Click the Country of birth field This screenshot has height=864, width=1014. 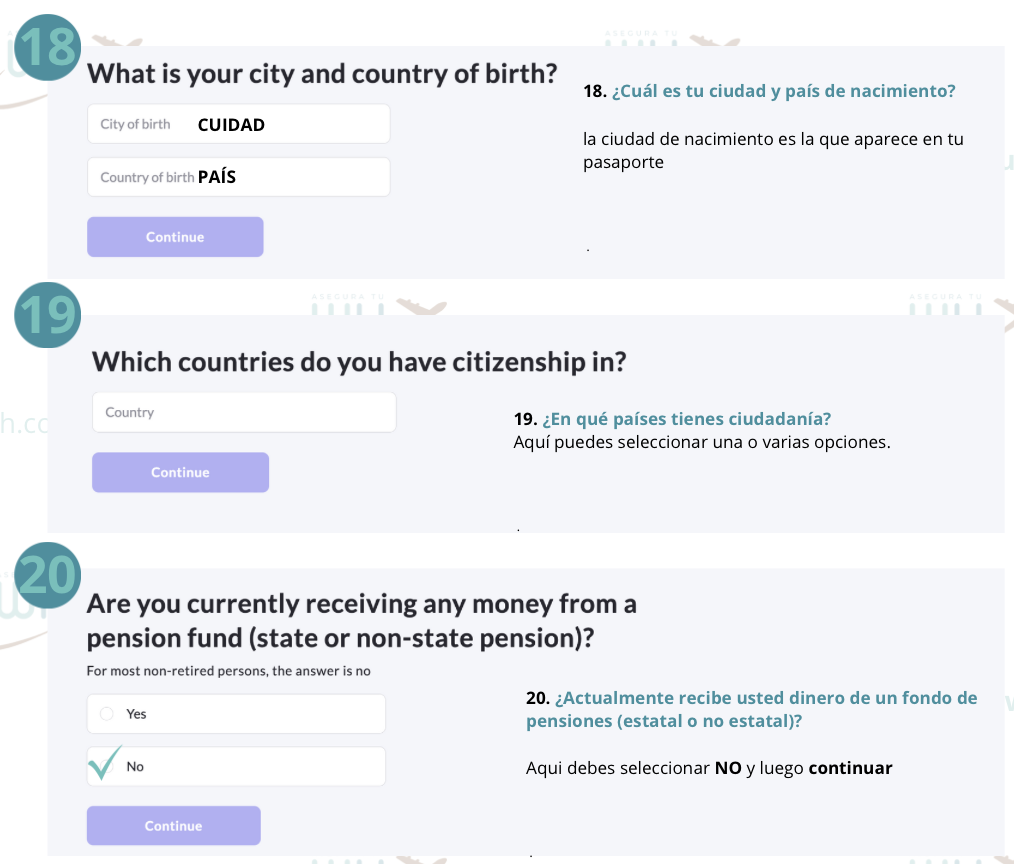238,178
